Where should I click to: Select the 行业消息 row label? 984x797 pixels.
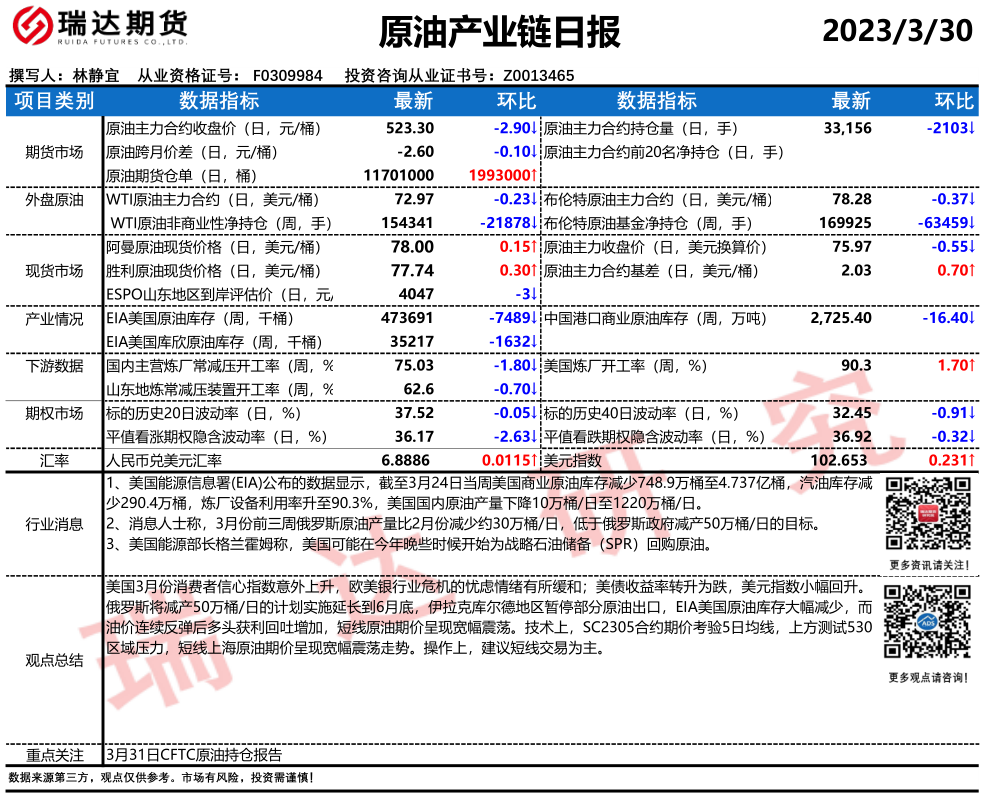tap(54, 524)
